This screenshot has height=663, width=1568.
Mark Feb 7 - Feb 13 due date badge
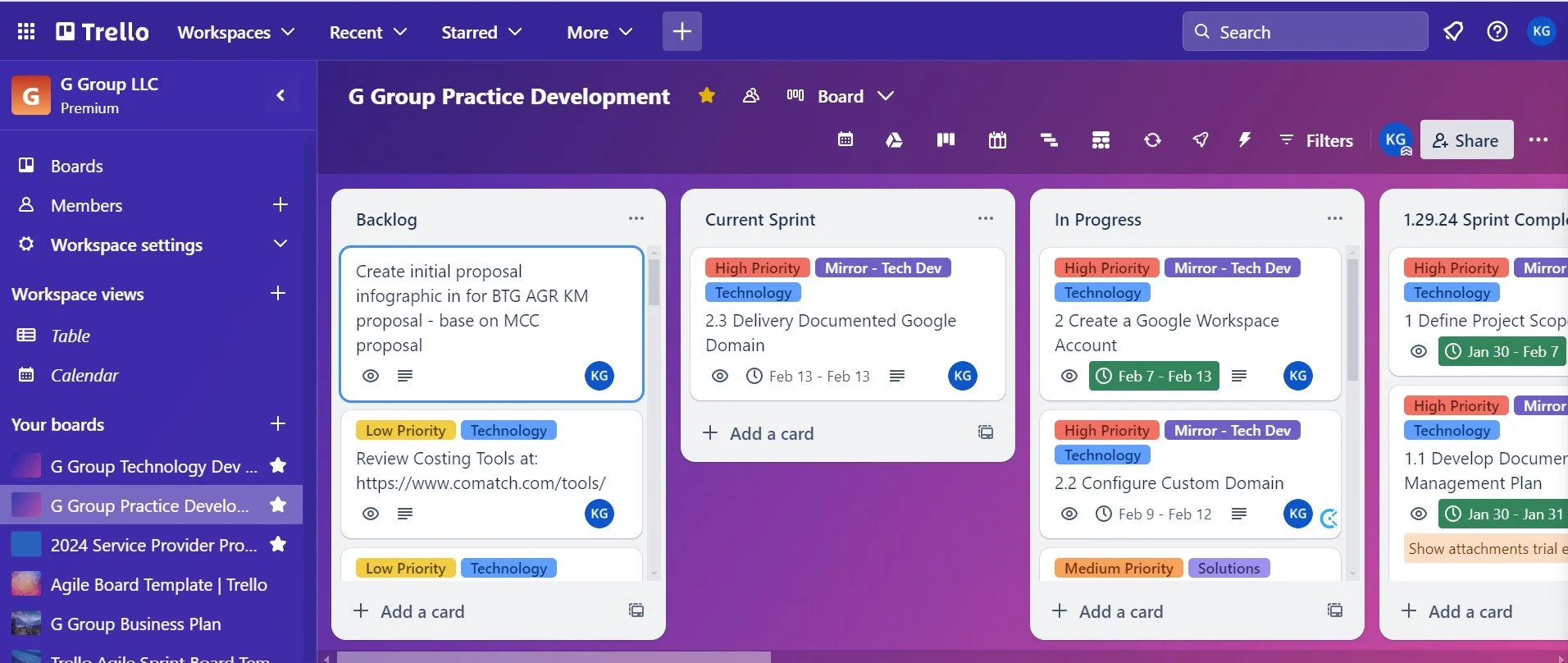click(x=1154, y=376)
